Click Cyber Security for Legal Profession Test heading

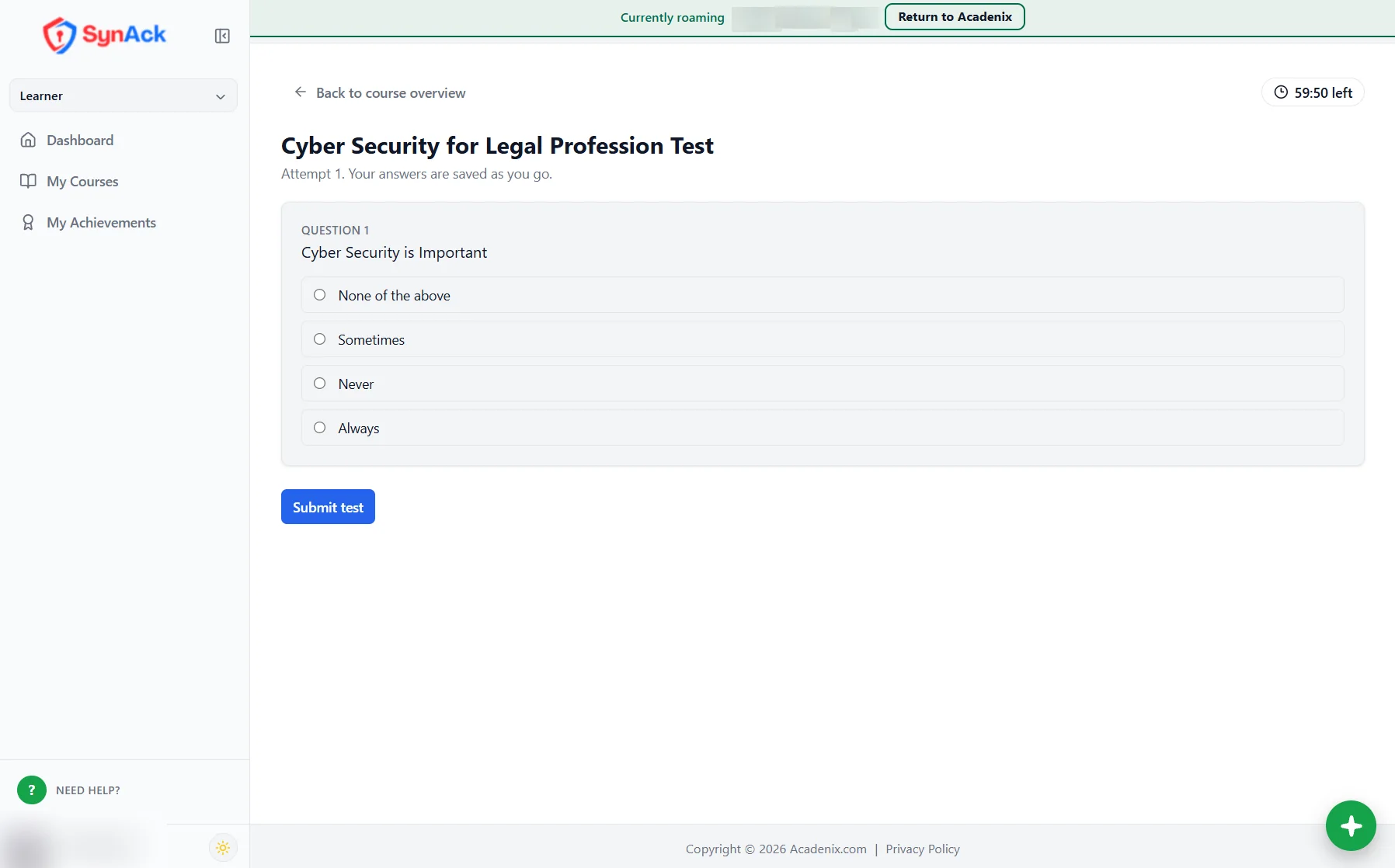(x=497, y=145)
